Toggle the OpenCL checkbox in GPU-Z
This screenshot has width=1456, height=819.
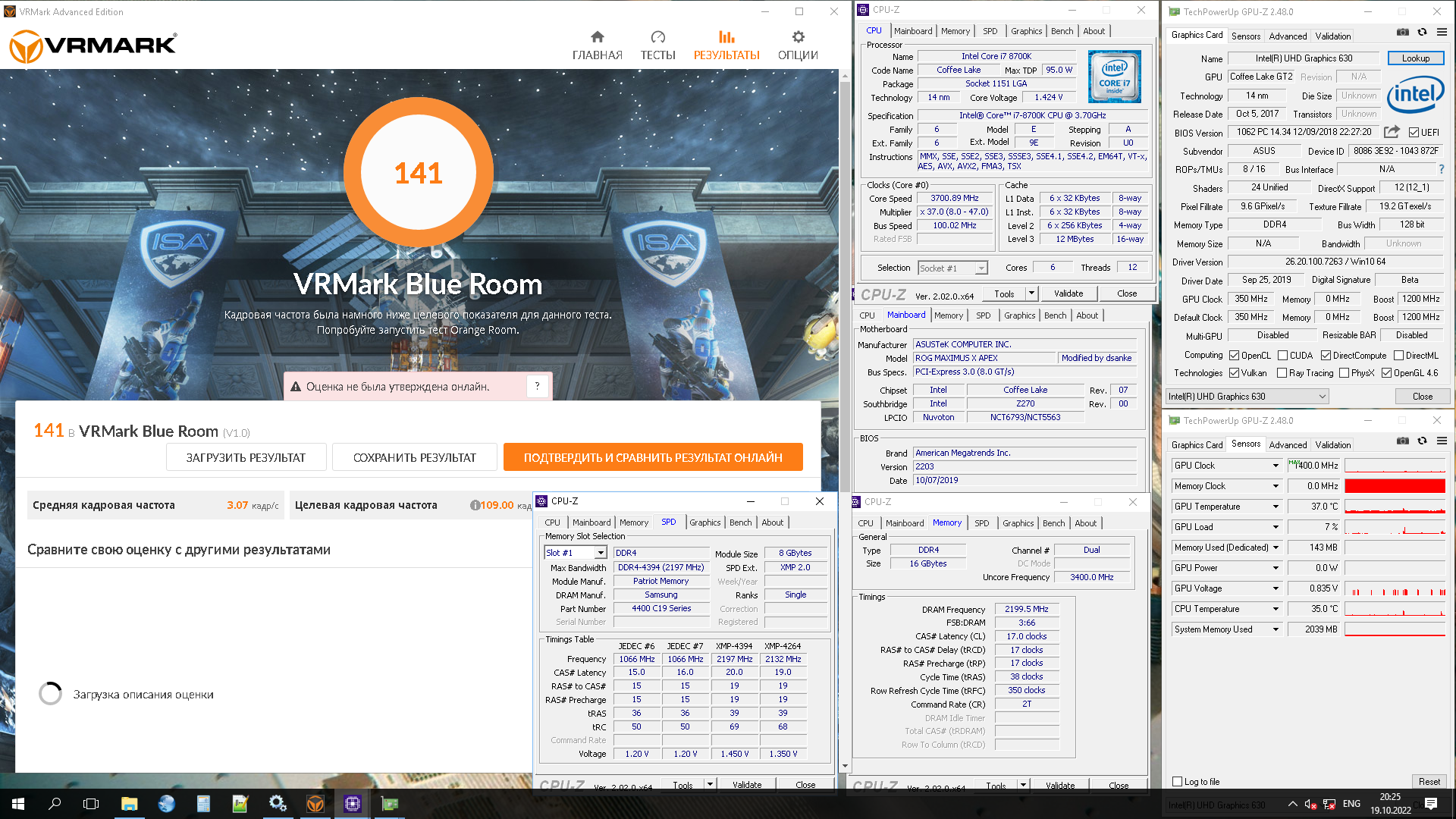coord(1235,356)
